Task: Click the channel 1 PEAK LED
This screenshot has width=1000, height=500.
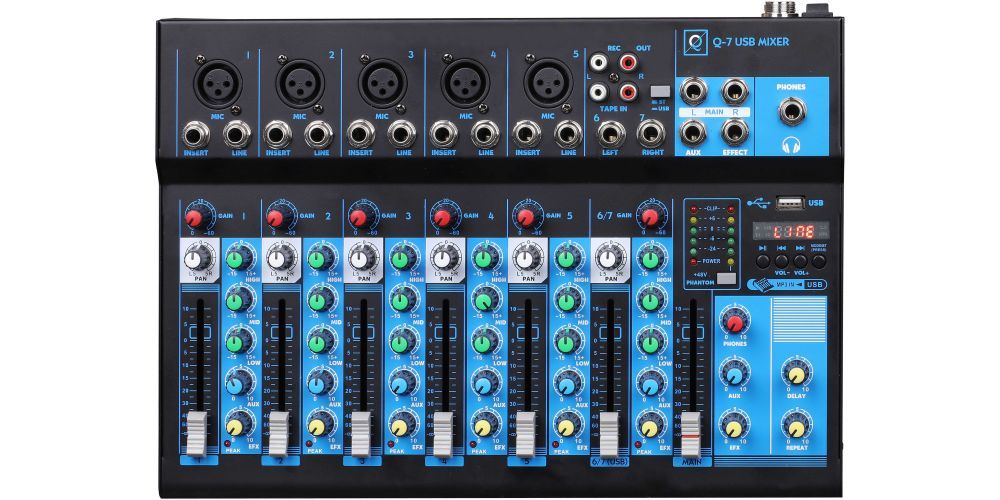Action: (228, 443)
